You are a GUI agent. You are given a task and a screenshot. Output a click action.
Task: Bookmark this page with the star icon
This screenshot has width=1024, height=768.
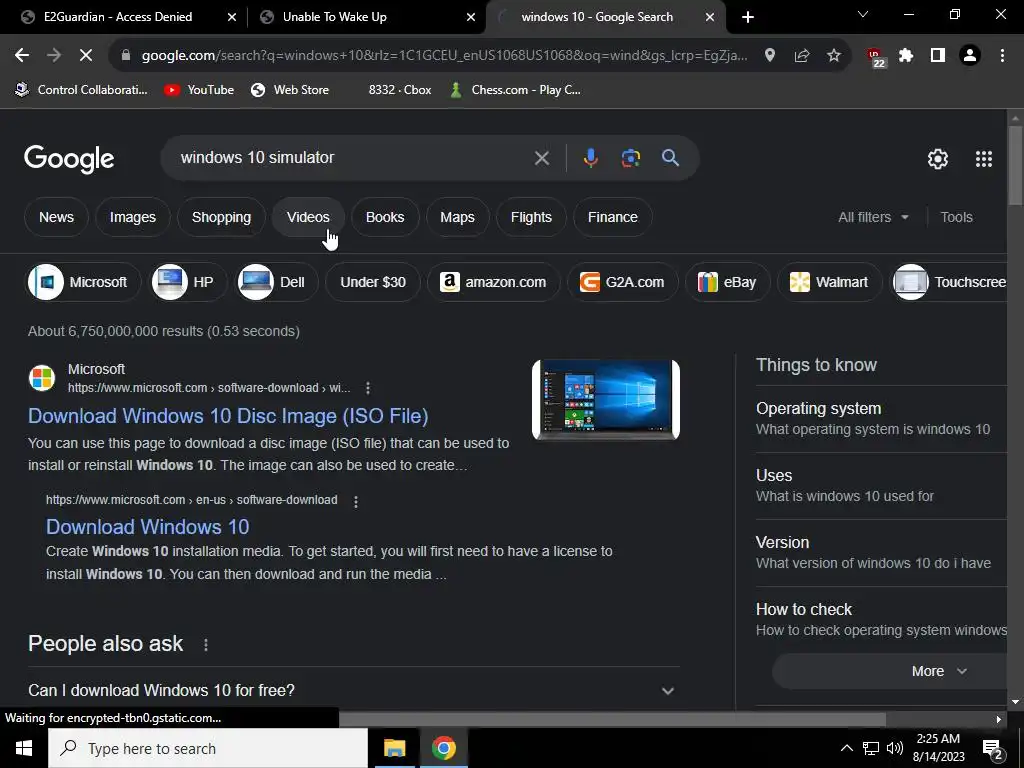834,56
